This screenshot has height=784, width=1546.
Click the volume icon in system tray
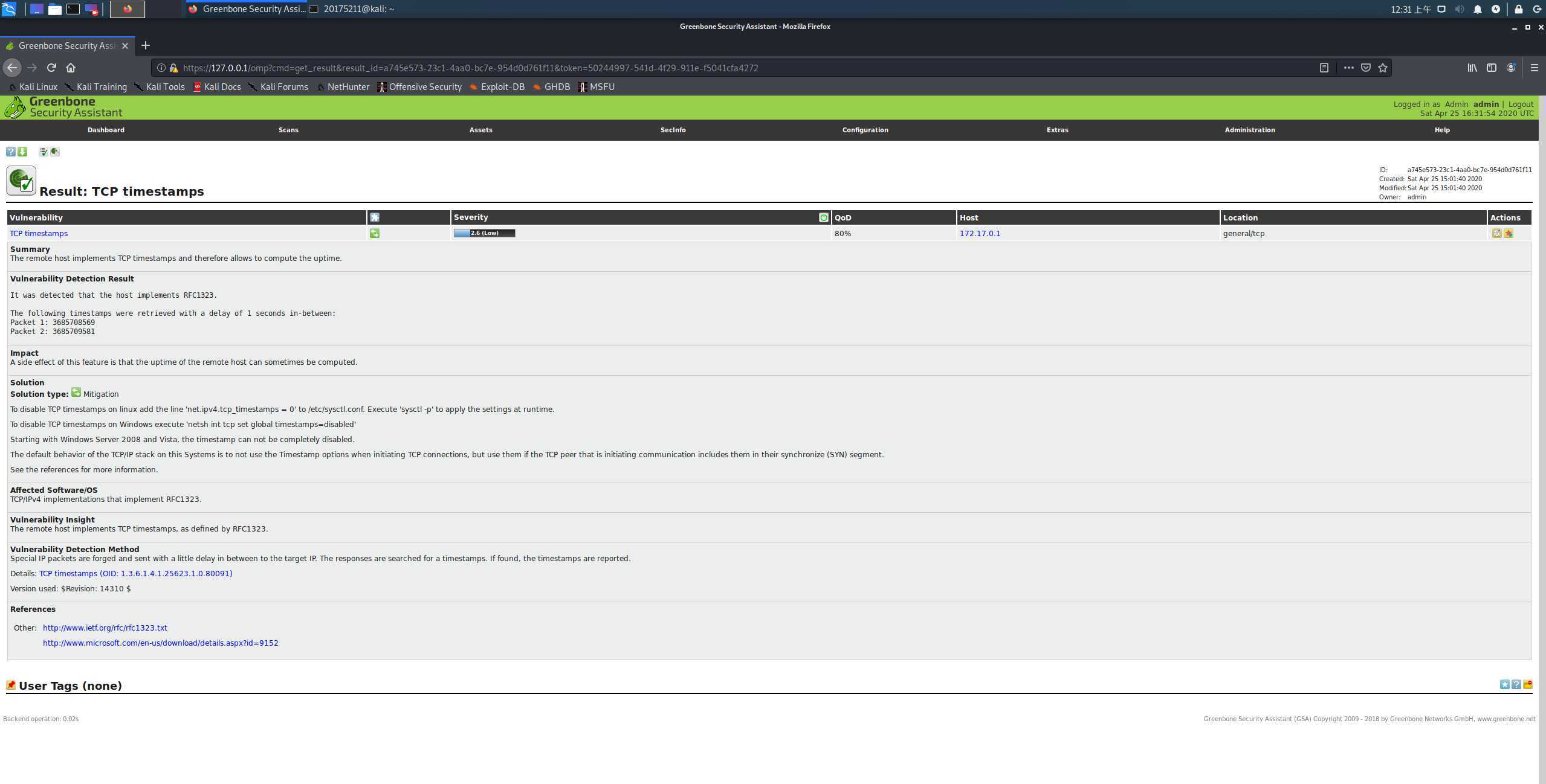[1459, 9]
